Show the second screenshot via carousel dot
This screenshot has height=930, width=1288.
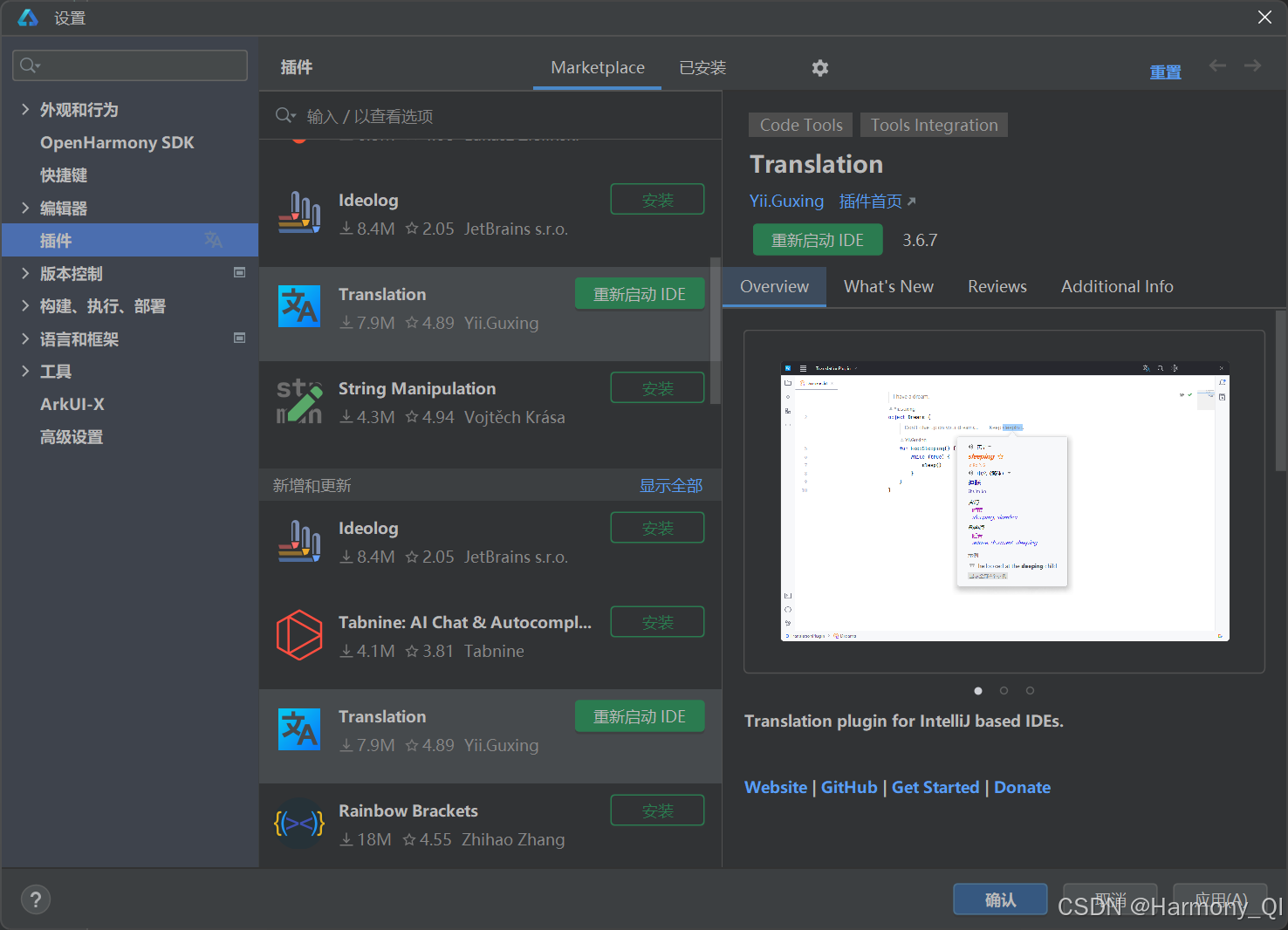[x=1004, y=690]
